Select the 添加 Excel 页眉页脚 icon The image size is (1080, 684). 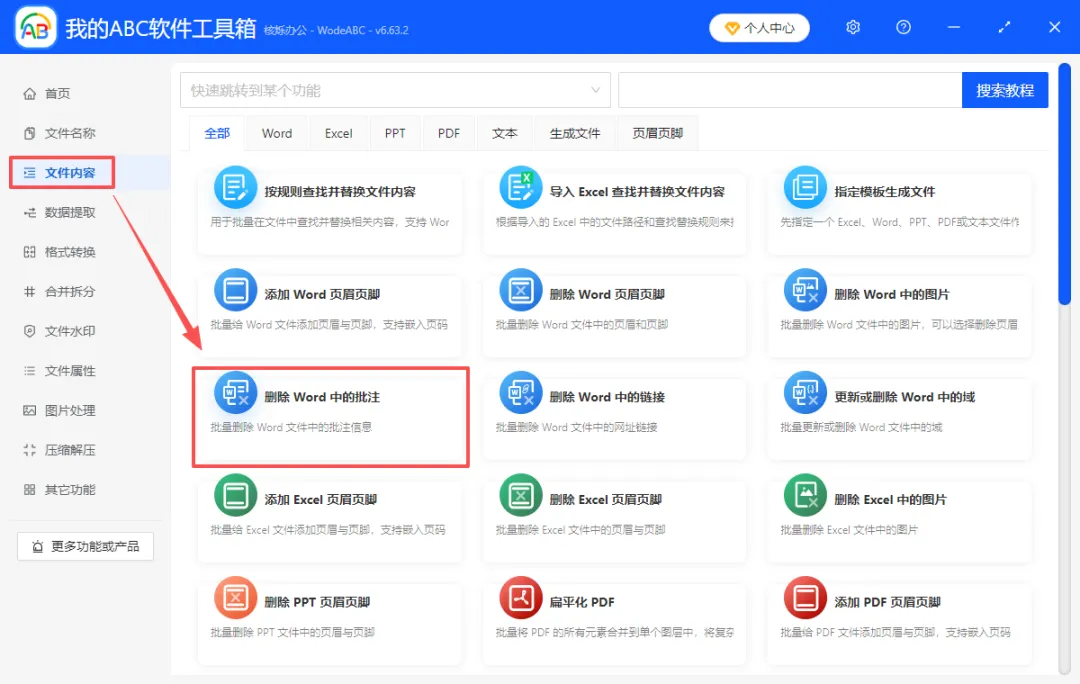pyautogui.click(x=235, y=495)
